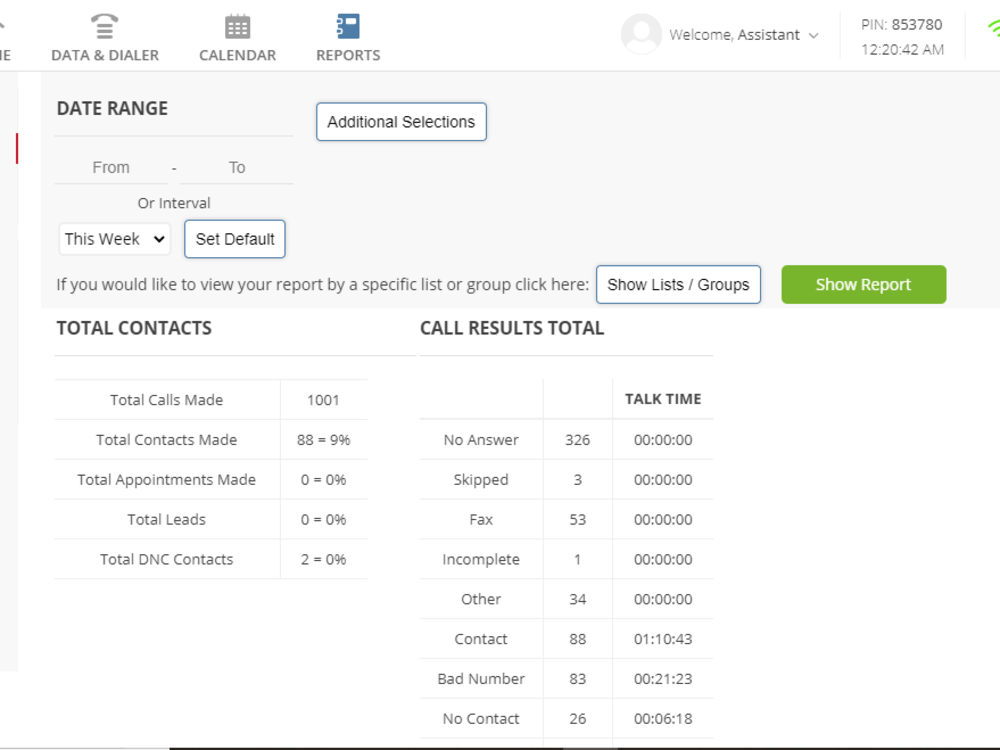Click the CALENDAR menu label
Image resolution: width=1000 pixels, height=750 pixels.
pyautogui.click(x=237, y=55)
